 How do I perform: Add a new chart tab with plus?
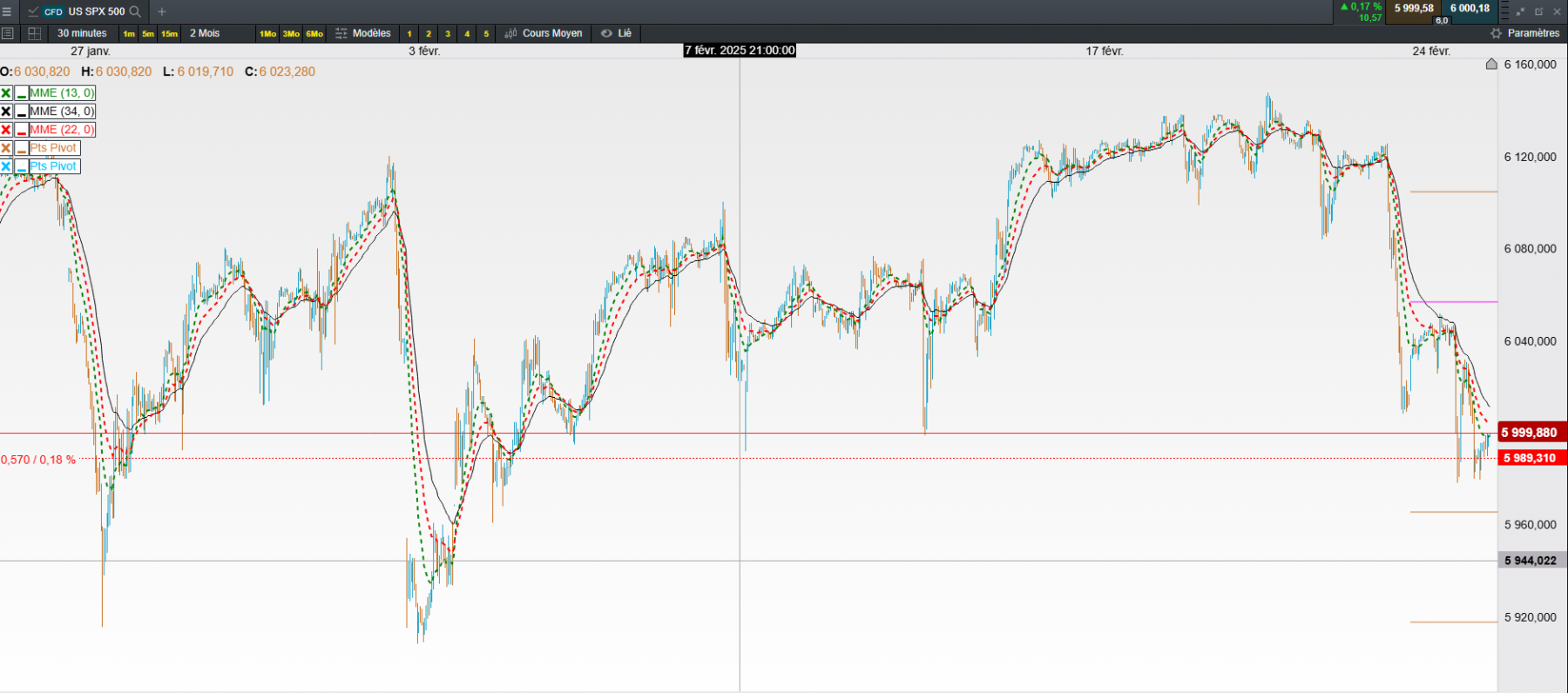(161, 11)
